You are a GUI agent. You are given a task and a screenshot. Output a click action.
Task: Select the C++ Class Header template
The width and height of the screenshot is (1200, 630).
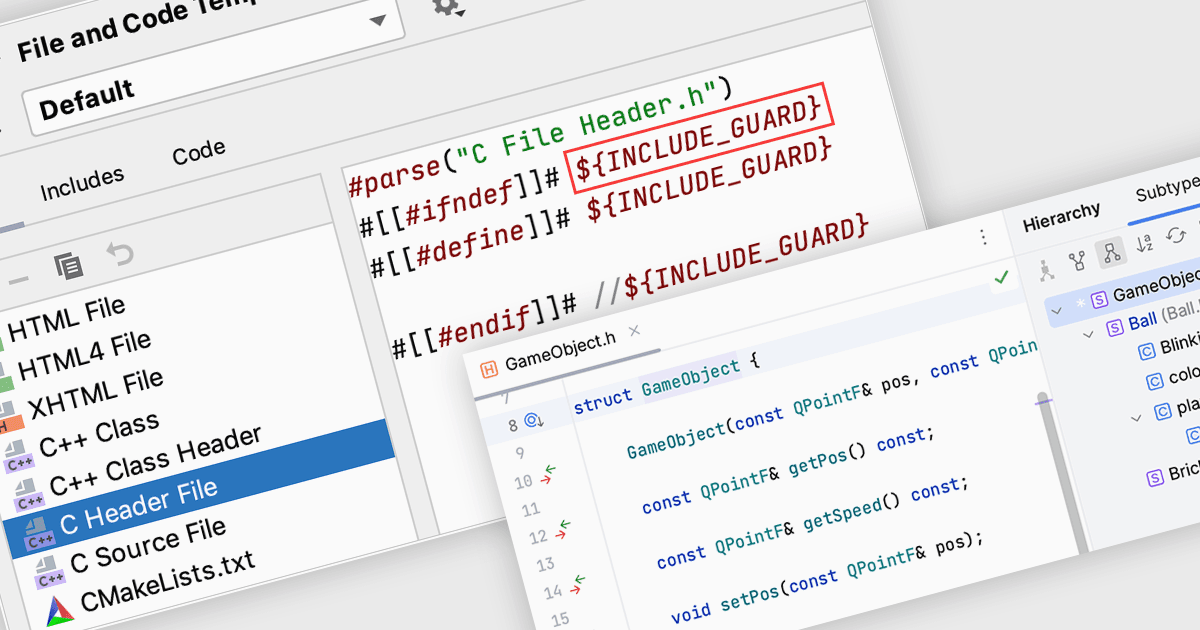155,462
